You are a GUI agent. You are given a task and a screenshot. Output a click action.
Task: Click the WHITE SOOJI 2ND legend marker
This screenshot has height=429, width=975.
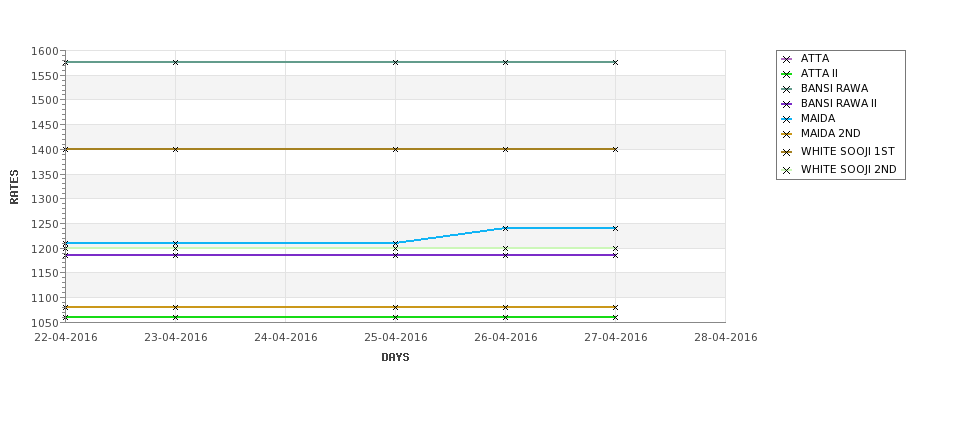click(x=786, y=170)
